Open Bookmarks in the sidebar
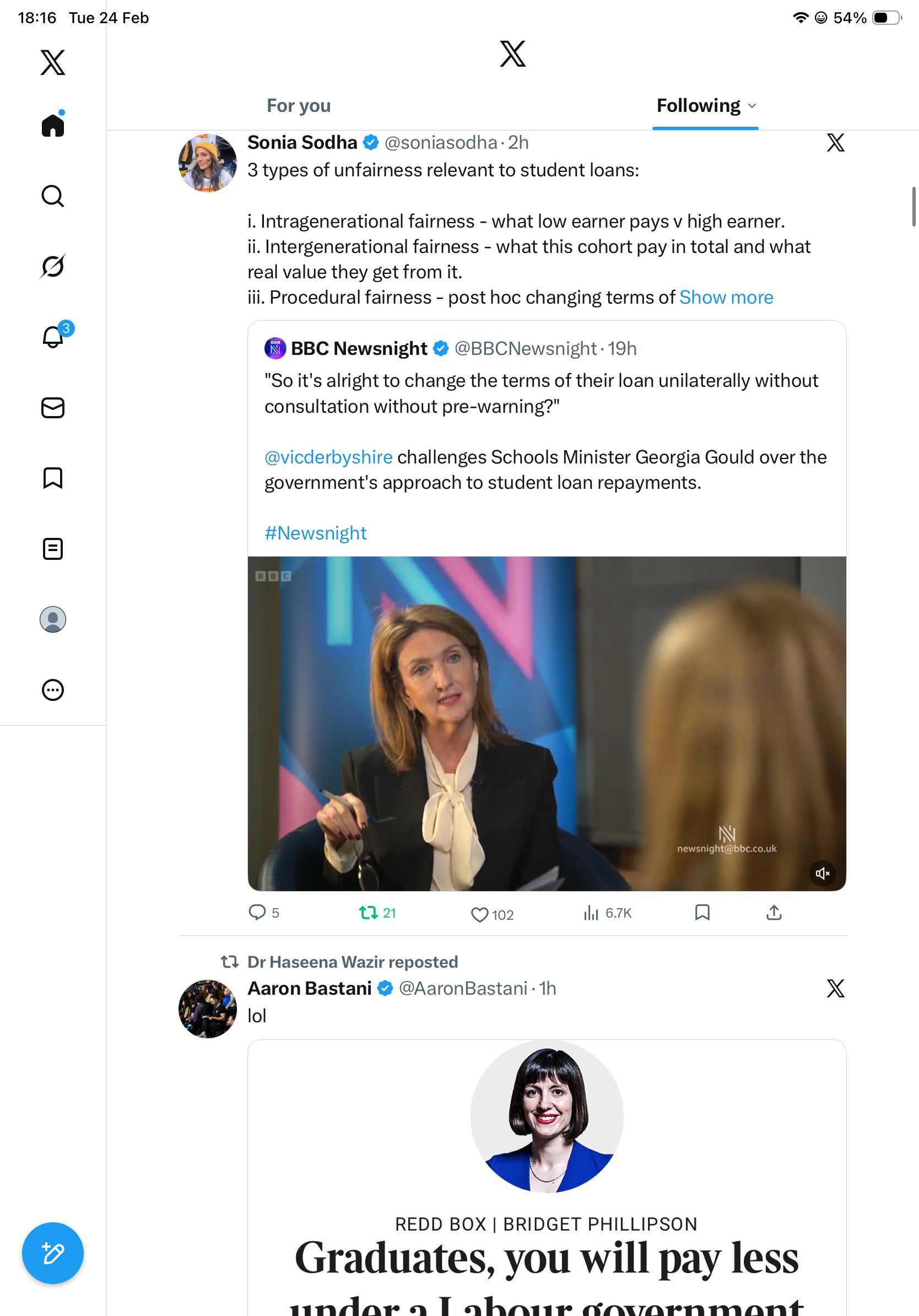 click(x=53, y=478)
